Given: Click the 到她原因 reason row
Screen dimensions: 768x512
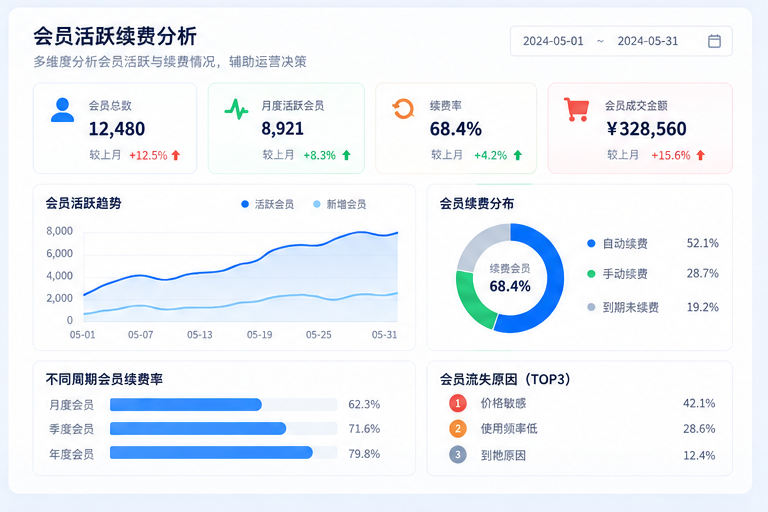Looking at the screenshot, I should [x=582, y=455].
